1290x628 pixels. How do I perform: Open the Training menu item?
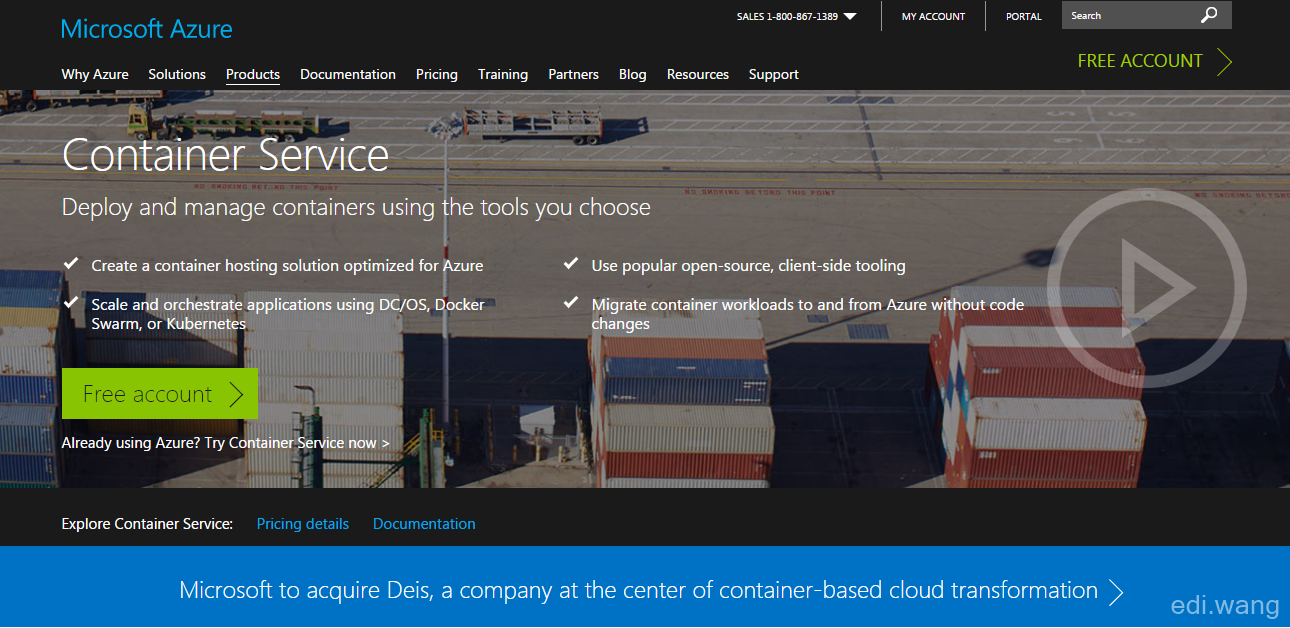[x=503, y=74]
